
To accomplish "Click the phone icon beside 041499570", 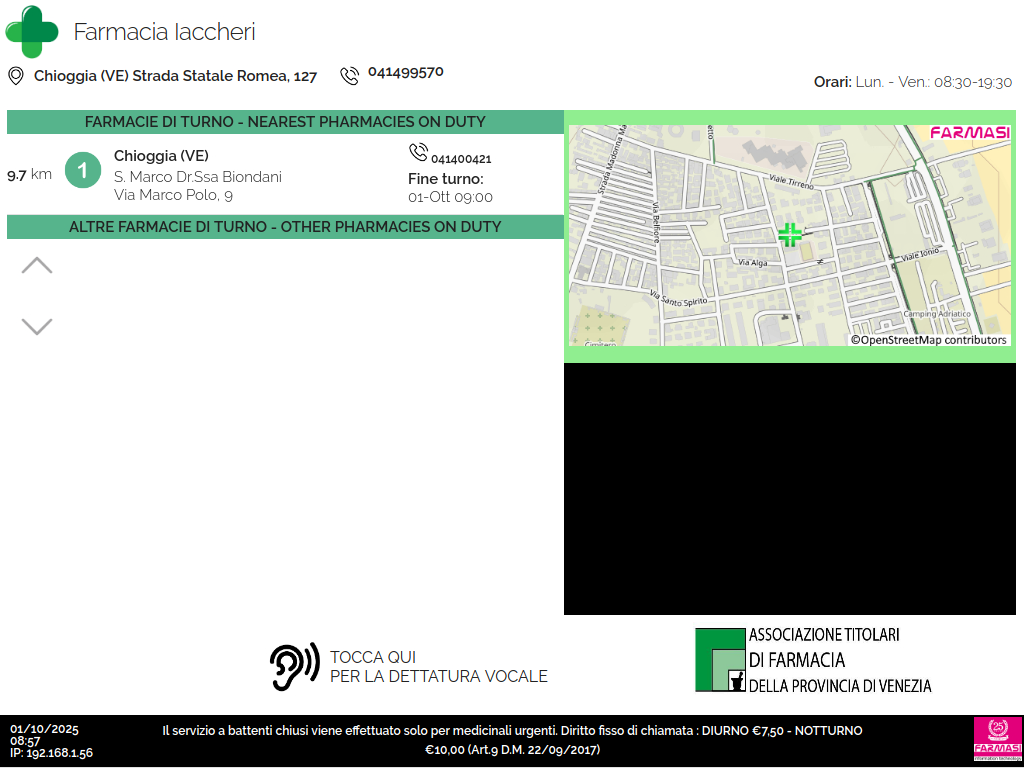I will coord(349,76).
